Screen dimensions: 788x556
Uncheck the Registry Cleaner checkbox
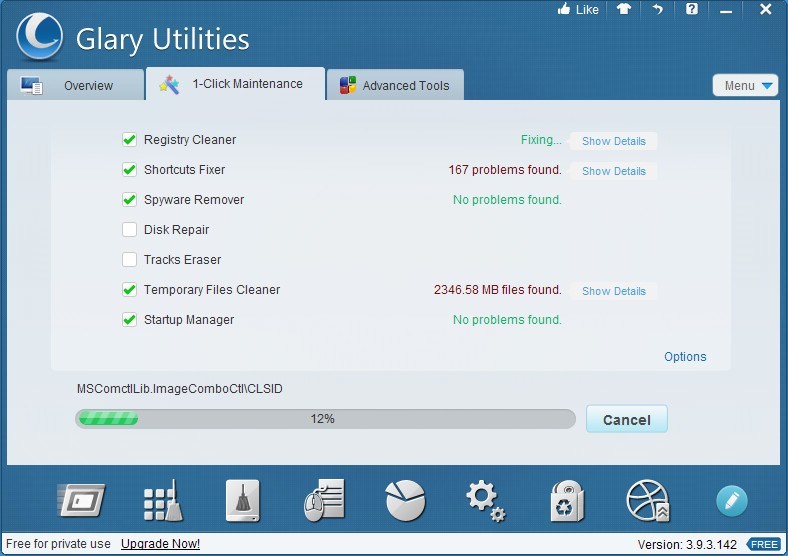point(129,139)
